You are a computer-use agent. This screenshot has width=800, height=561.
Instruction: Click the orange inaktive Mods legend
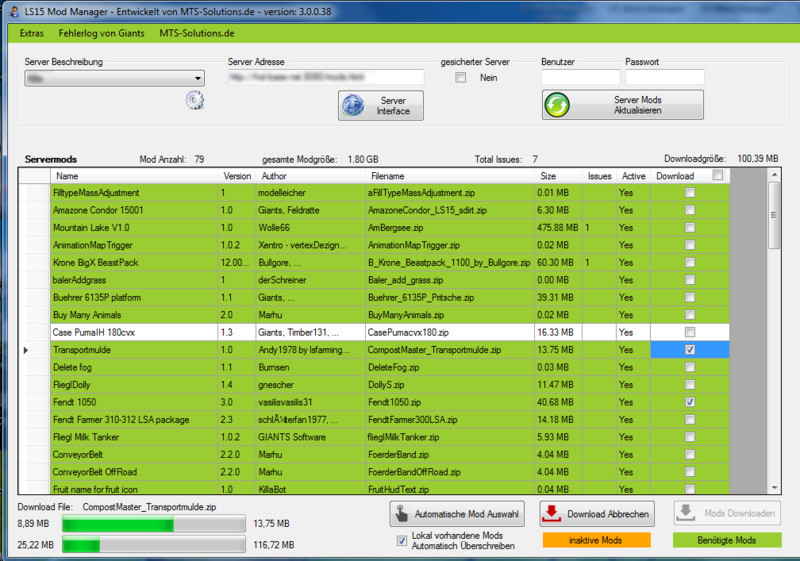tap(596, 540)
